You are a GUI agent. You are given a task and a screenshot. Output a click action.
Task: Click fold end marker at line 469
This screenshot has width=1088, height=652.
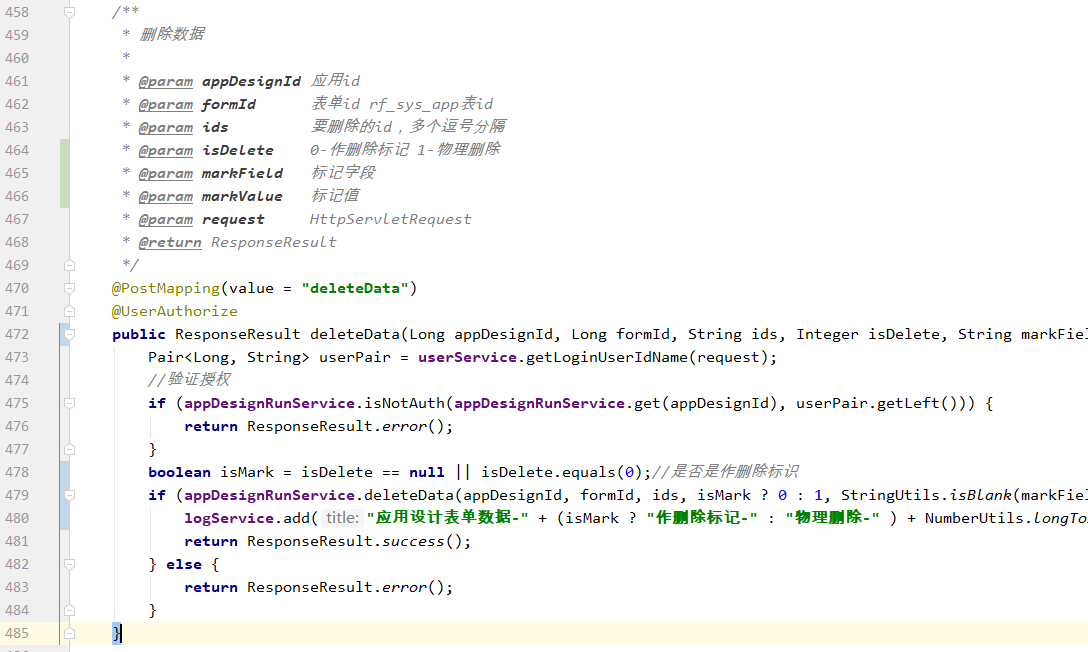(x=70, y=265)
